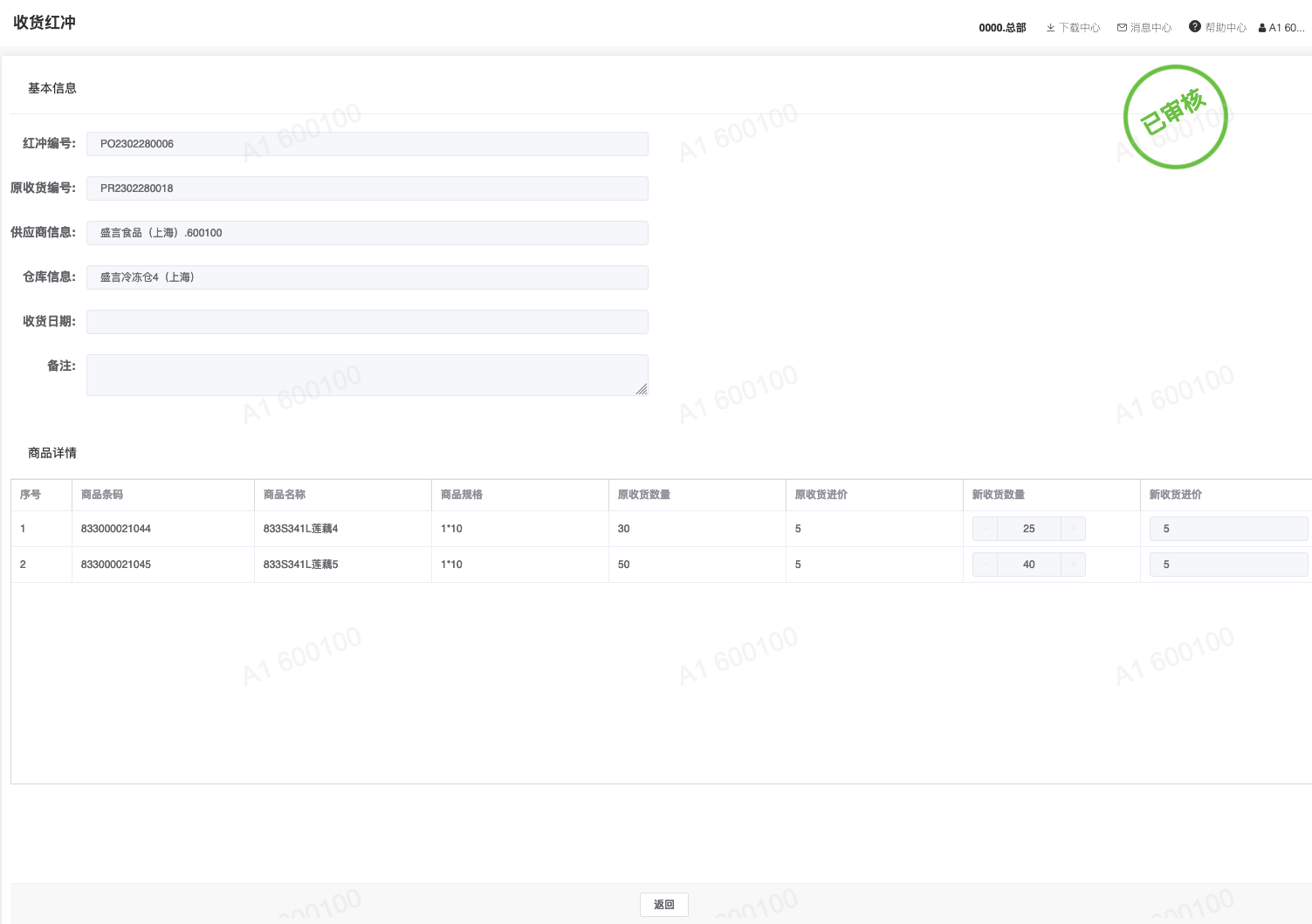
Task: Open the 消息中心 message center
Action: (x=1144, y=28)
